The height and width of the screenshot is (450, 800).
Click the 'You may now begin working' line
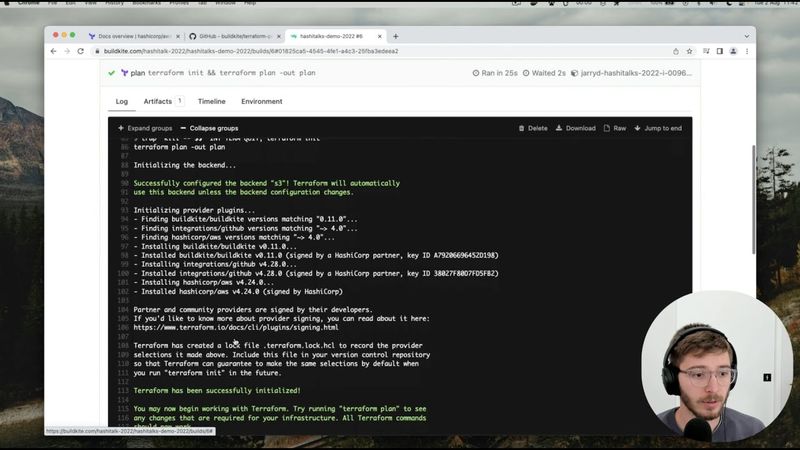tap(280, 409)
